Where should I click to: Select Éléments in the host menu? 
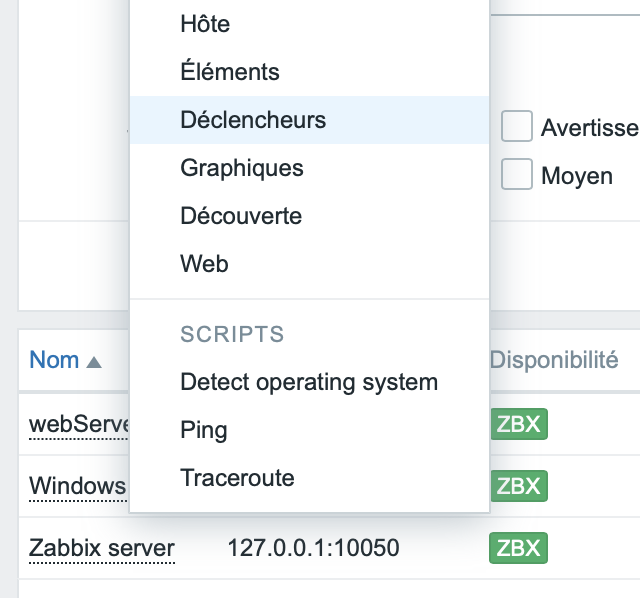pos(230,72)
